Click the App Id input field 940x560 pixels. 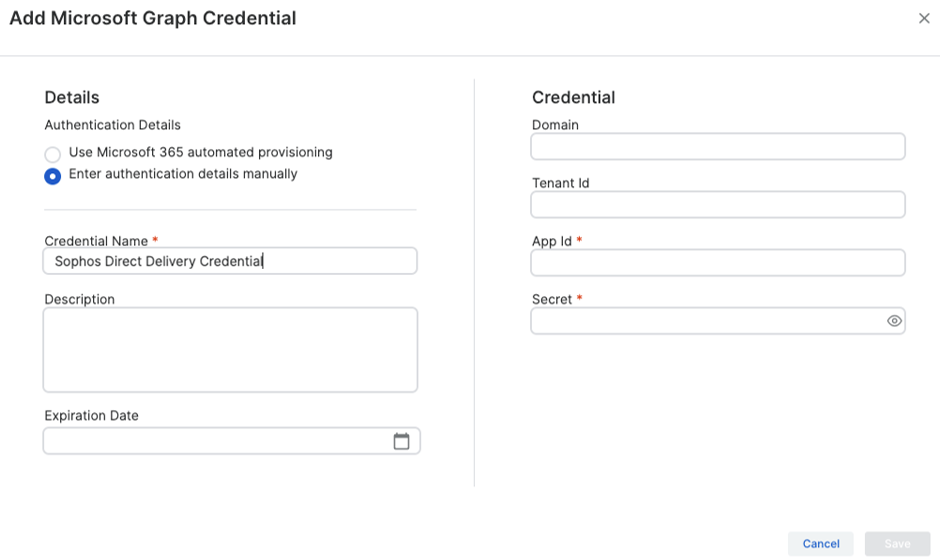point(717,263)
